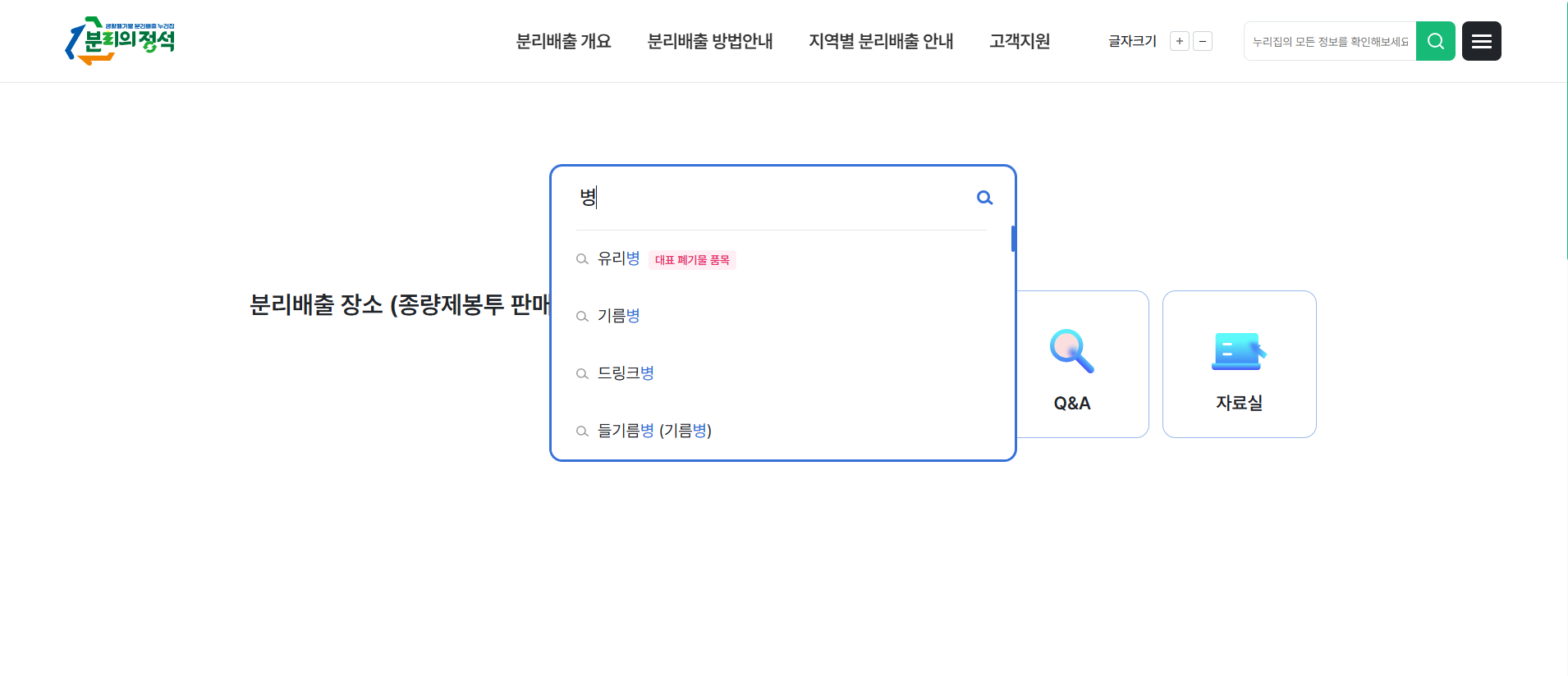Click the suggestion list scrollbar thumb
1568x676 pixels.
1014,239
